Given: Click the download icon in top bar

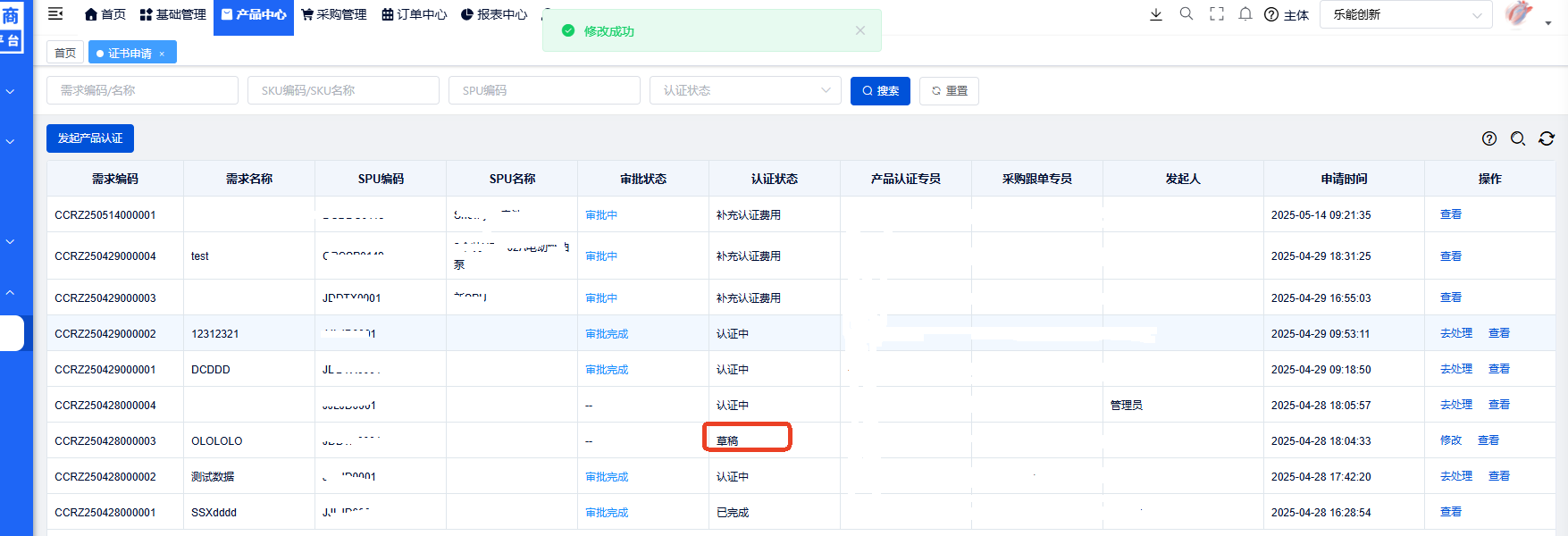Looking at the screenshot, I should (x=1155, y=14).
